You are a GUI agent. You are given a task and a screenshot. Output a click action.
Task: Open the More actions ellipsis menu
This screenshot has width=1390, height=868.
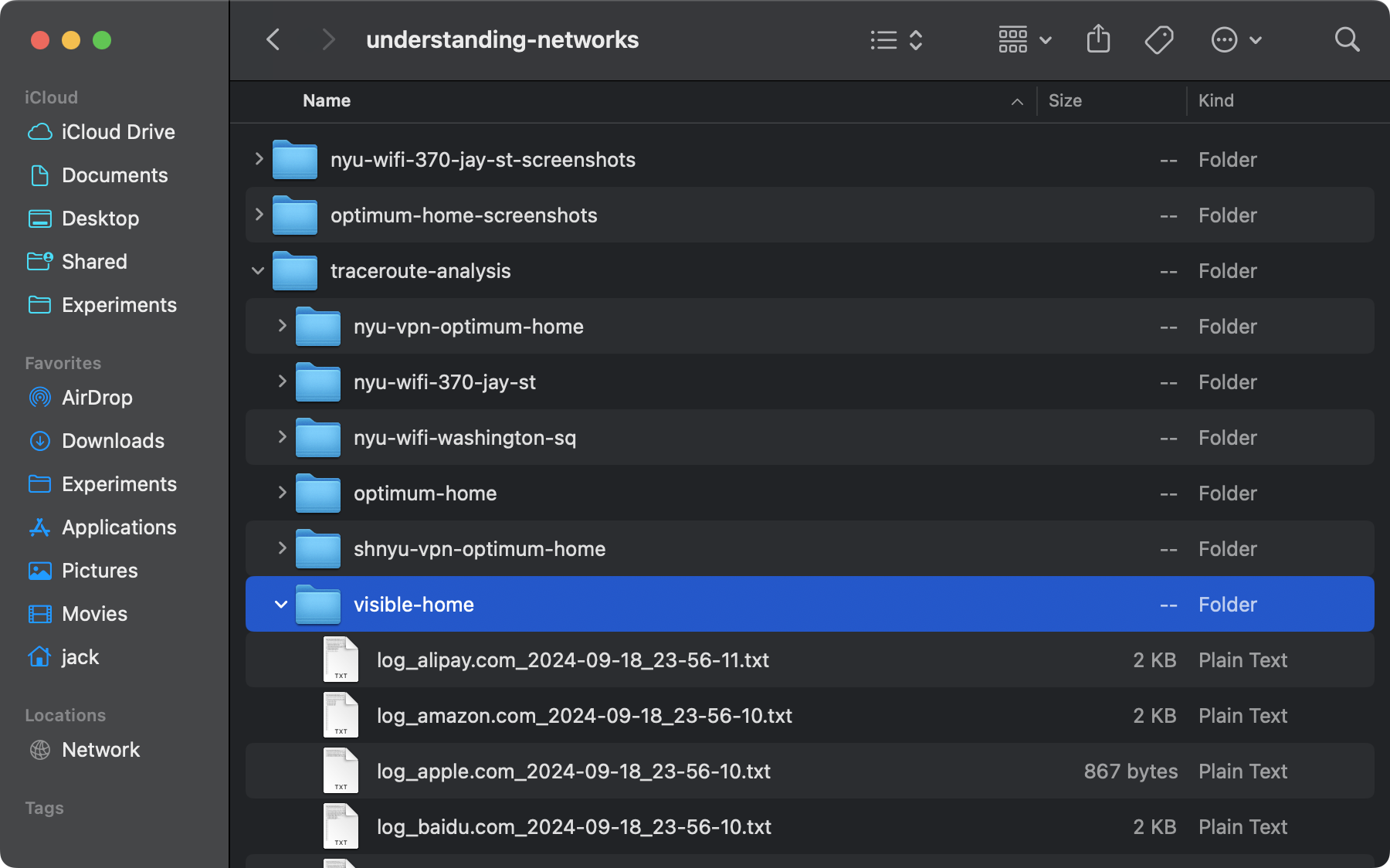[1236, 39]
